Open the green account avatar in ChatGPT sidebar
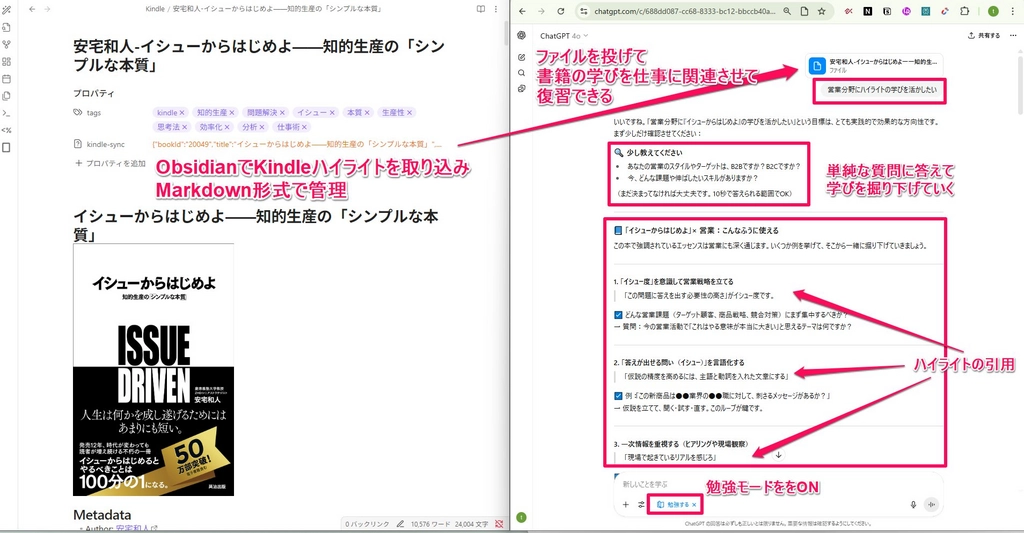 click(x=521, y=517)
